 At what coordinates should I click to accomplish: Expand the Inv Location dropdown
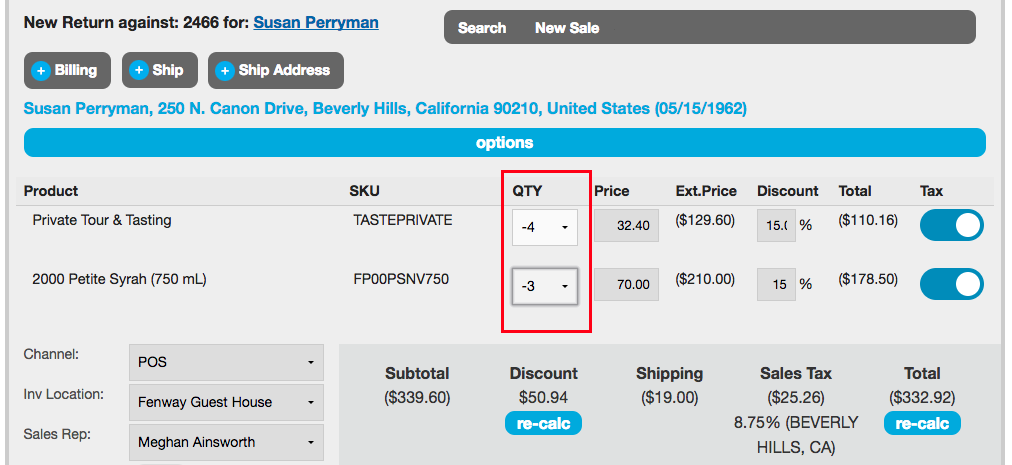[226, 402]
